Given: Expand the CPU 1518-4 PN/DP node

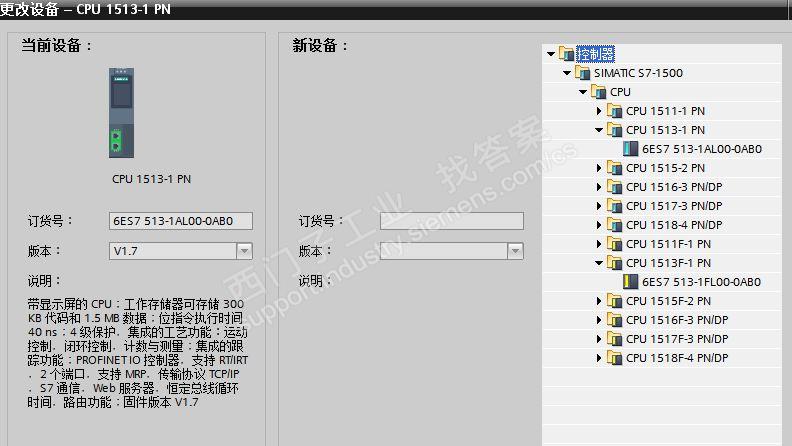Looking at the screenshot, I should (x=599, y=225).
